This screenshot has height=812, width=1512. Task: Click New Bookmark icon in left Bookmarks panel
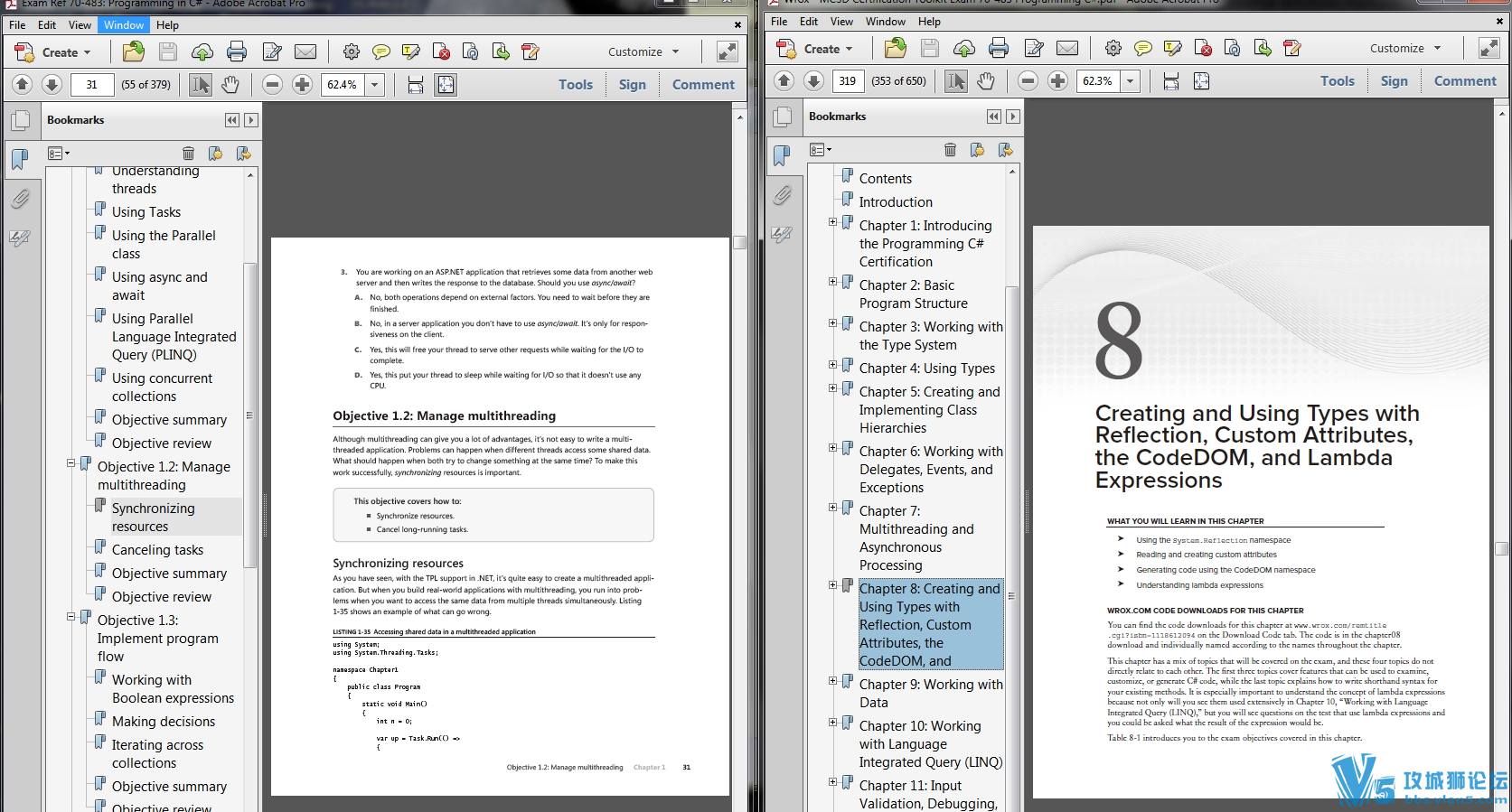click(215, 154)
